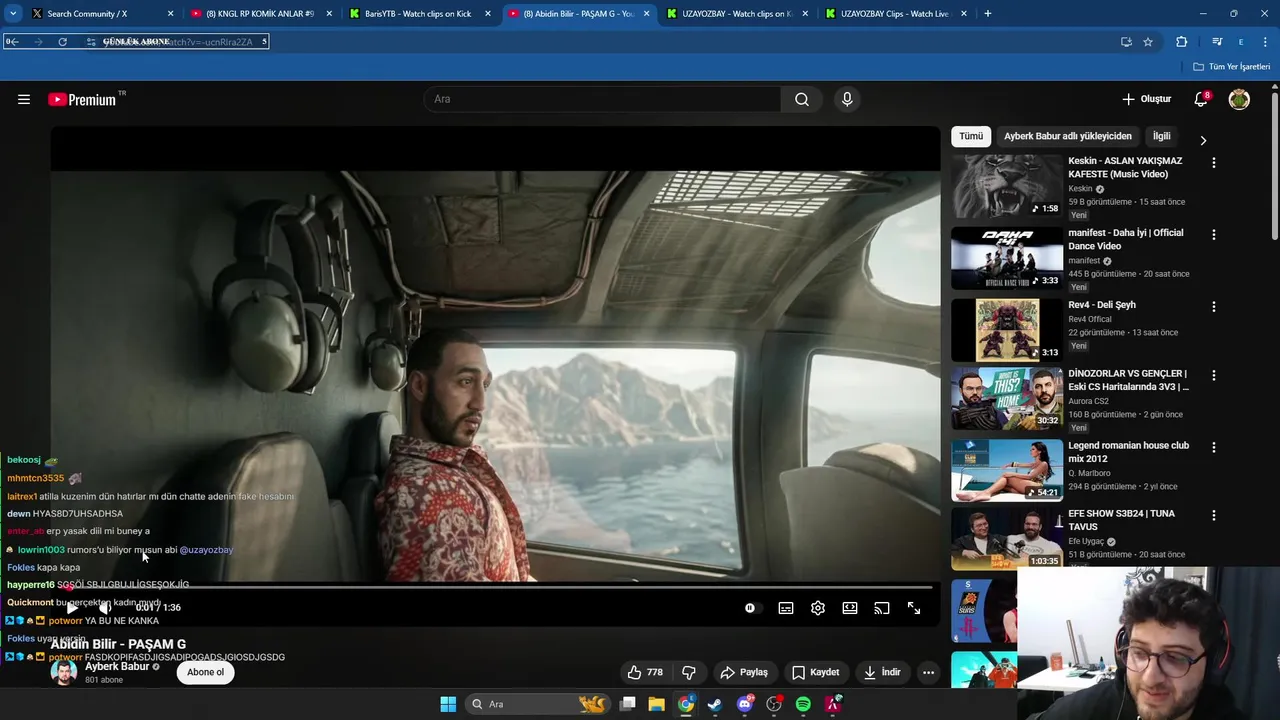Select the Tümü filter chip
Screen dimensions: 1280x720
coord(971,136)
